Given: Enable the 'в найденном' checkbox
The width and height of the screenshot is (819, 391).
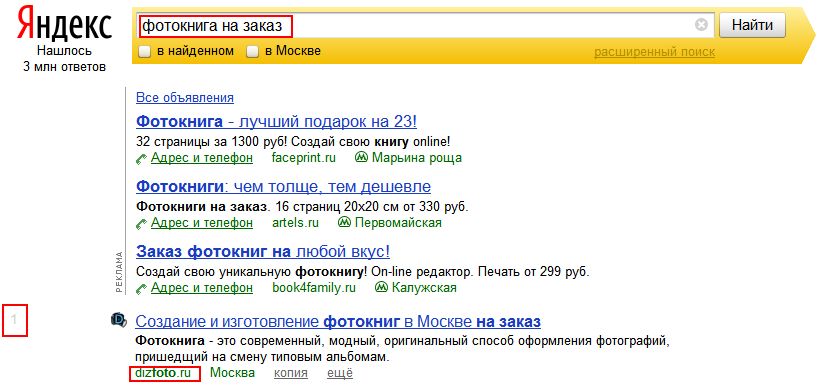Looking at the screenshot, I should coord(144,52).
